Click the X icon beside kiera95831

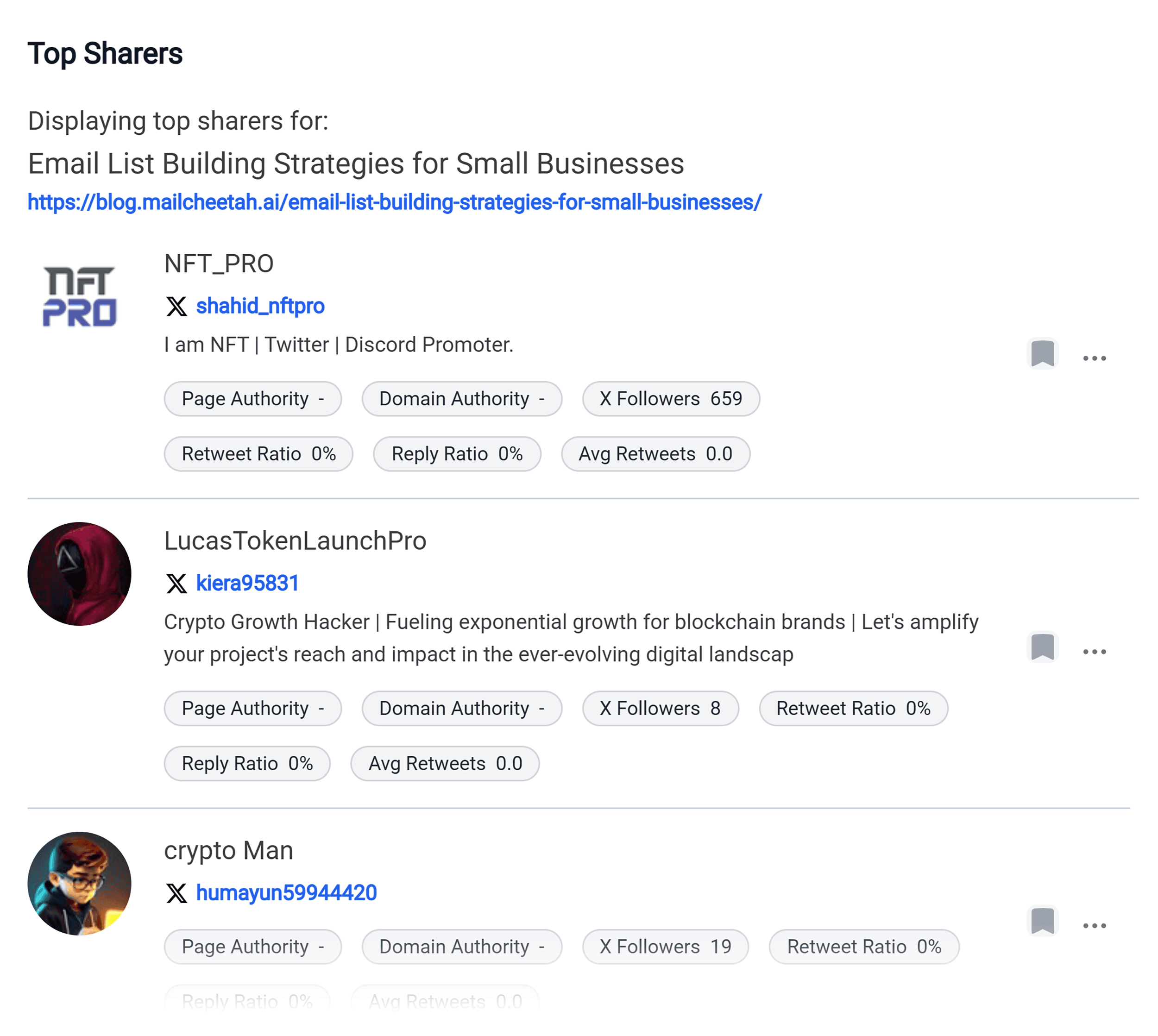coord(176,583)
